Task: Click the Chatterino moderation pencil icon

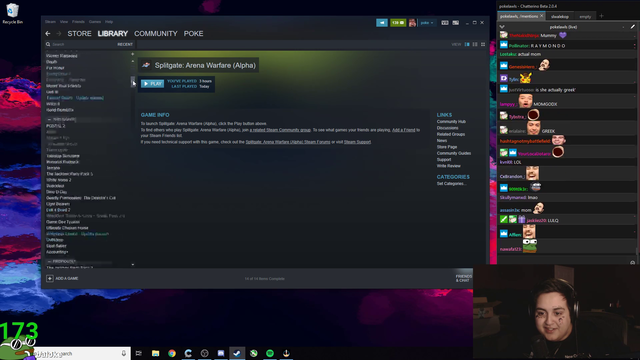Action: (633, 27)
